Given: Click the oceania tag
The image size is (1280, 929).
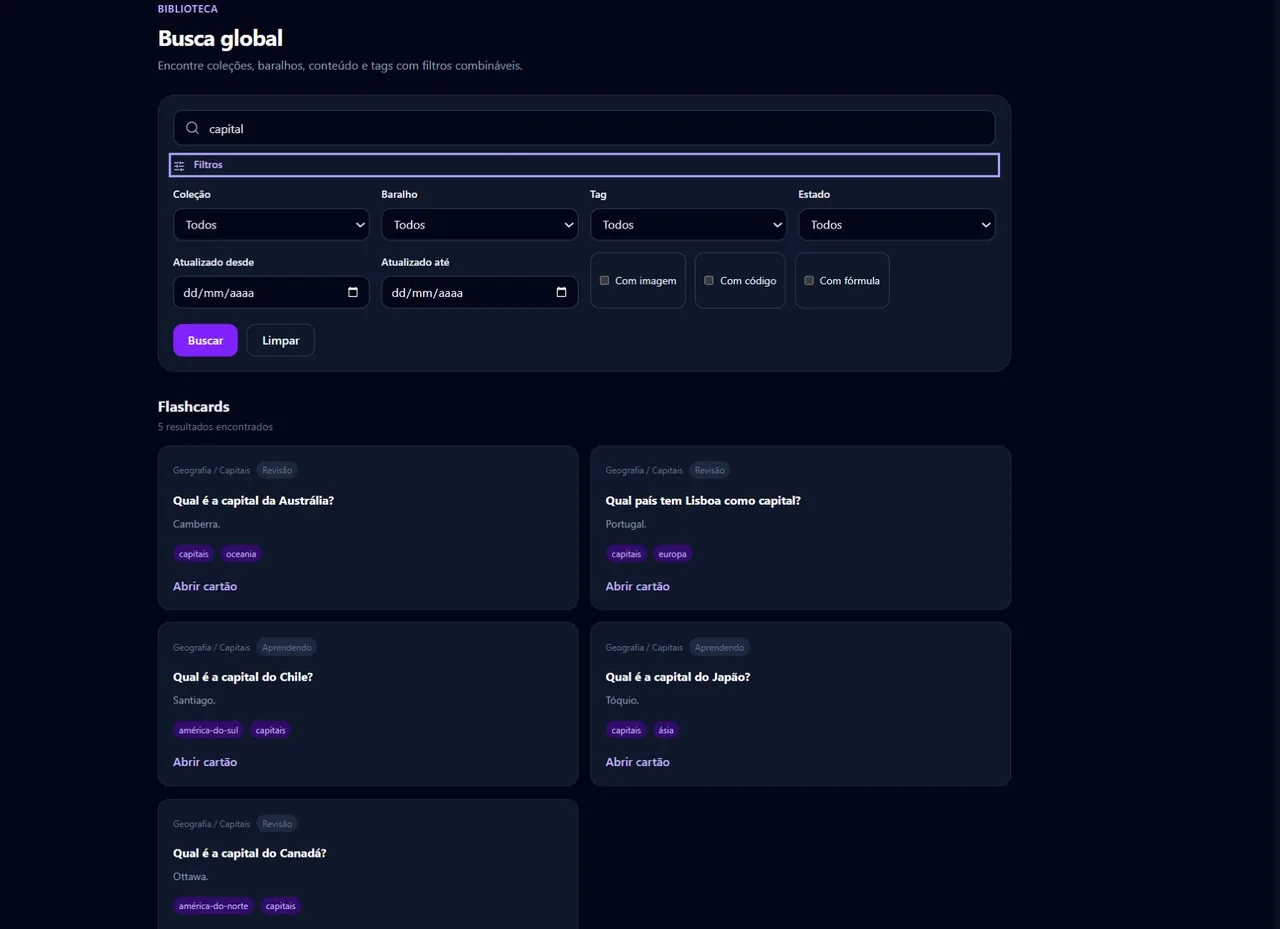Looking at the screenshot, I should pos(241,554).
